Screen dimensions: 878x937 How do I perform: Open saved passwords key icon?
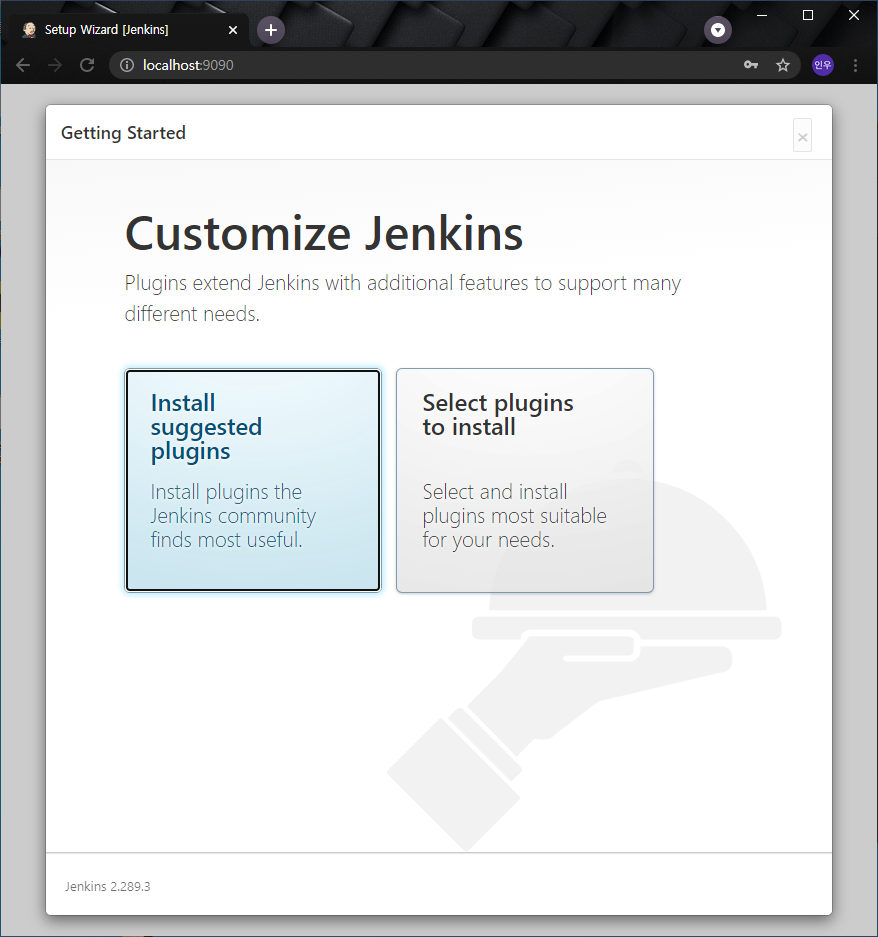click(x=751, y=65)
